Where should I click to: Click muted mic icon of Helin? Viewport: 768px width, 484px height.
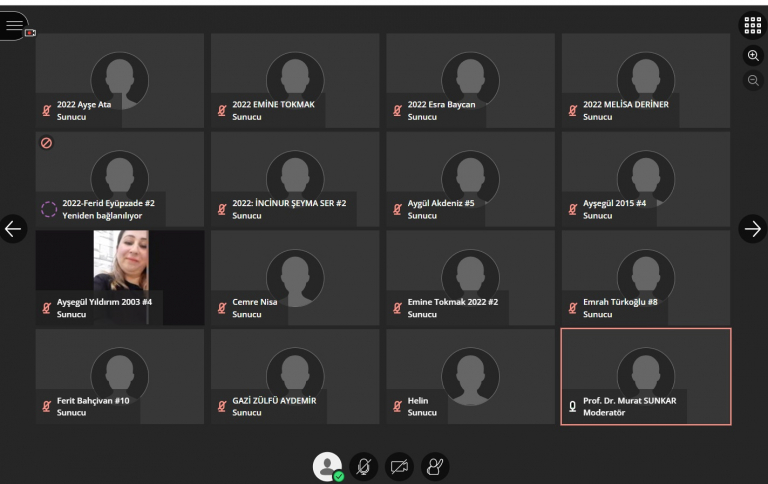click(x=397, y=407)
